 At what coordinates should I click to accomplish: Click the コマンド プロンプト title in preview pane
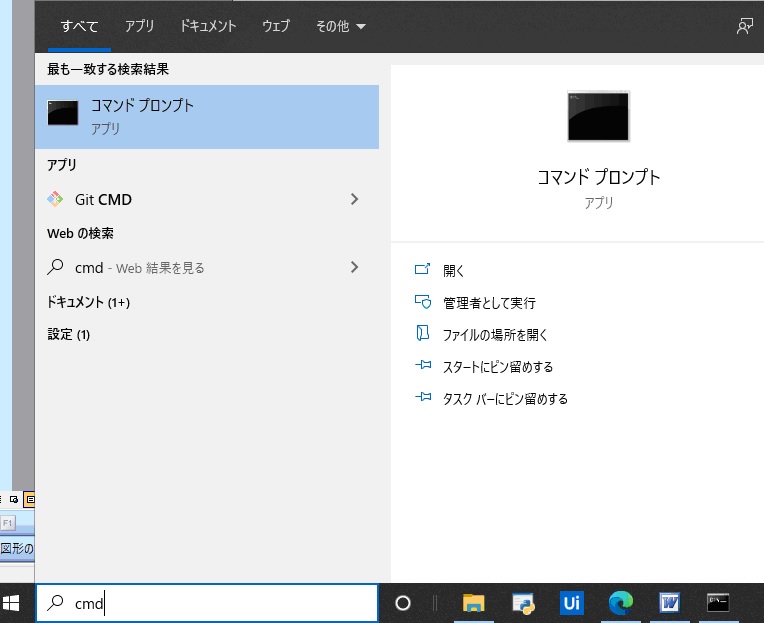[x=598, y=177]
